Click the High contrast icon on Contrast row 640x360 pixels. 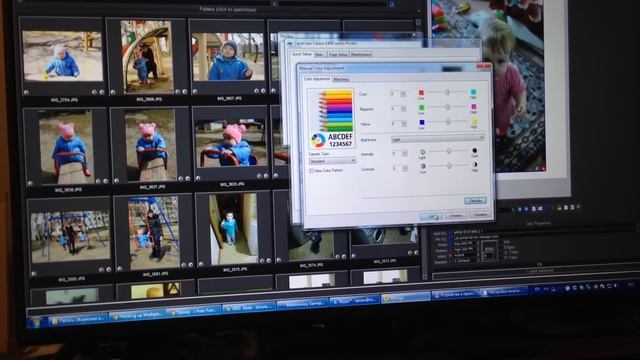475,165
